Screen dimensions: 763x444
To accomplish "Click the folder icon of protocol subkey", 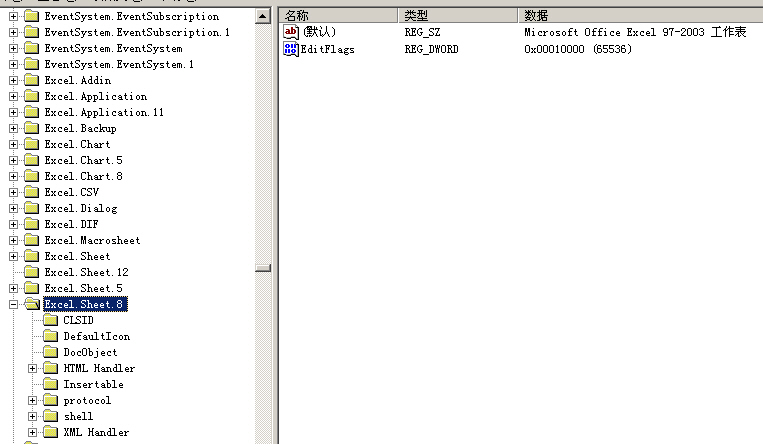I will [x=51, y=401].
